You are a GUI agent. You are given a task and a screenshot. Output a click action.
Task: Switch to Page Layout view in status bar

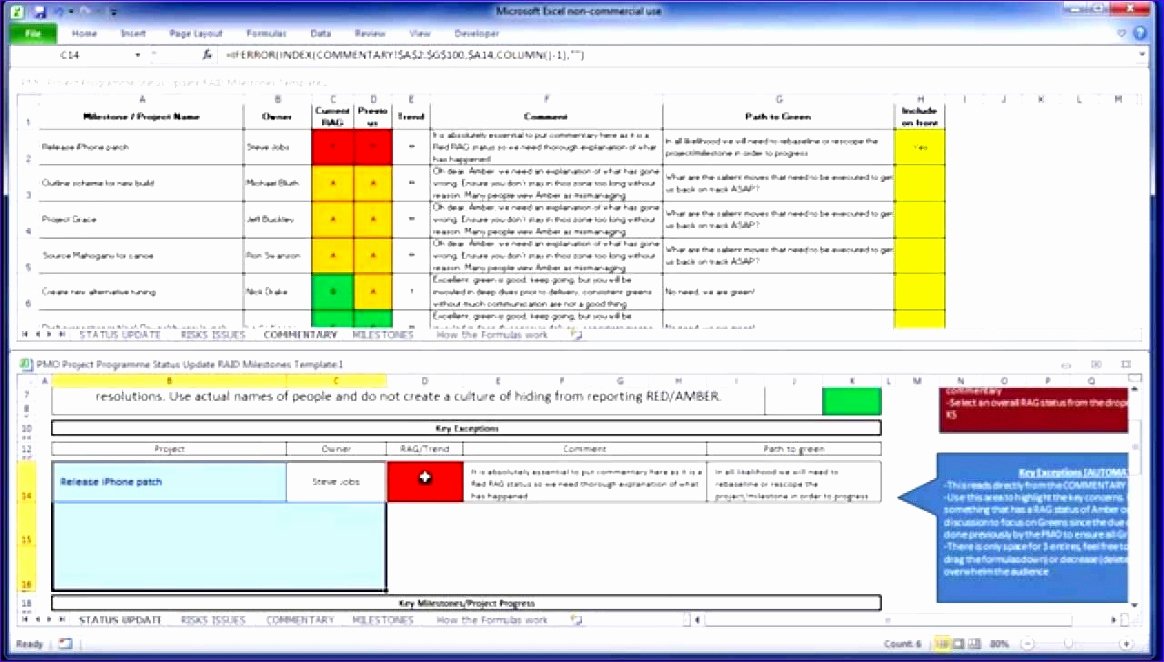click(x=959, y=643)
